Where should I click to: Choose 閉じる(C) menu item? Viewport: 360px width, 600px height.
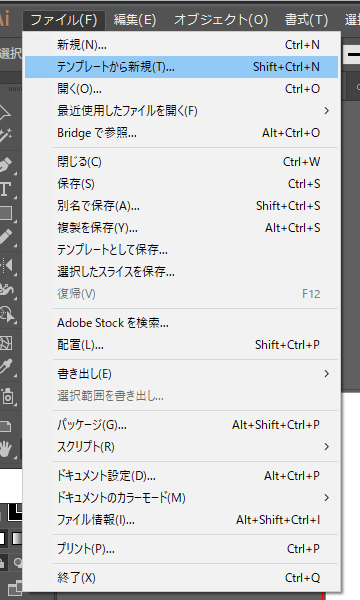click(x=181, y=162)
